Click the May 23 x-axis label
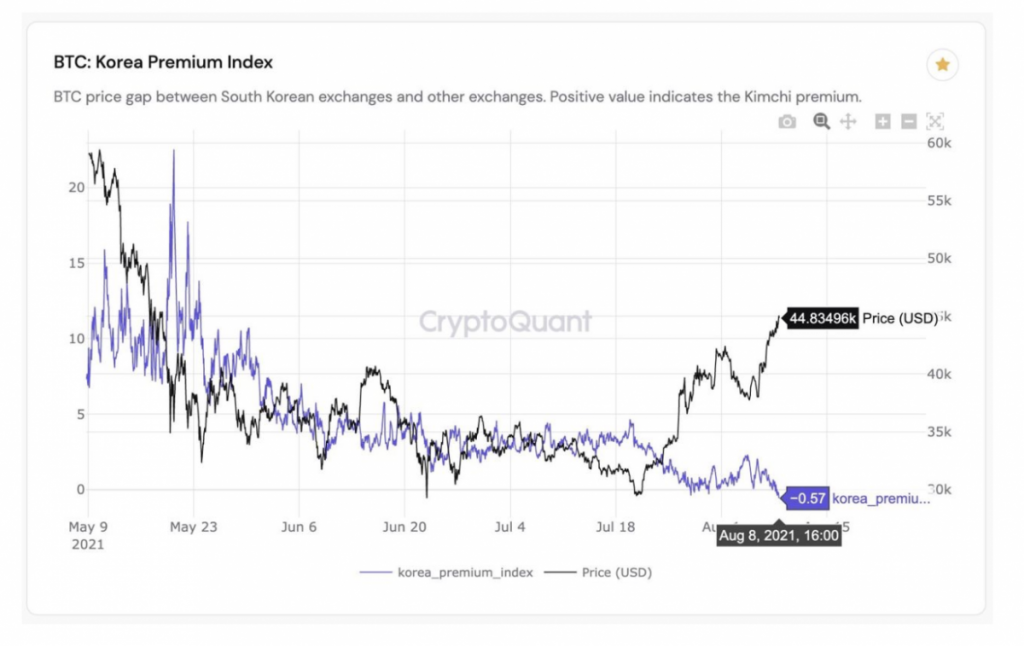Viewport: 1024px width, 646px height. click(x=193, y=526)
